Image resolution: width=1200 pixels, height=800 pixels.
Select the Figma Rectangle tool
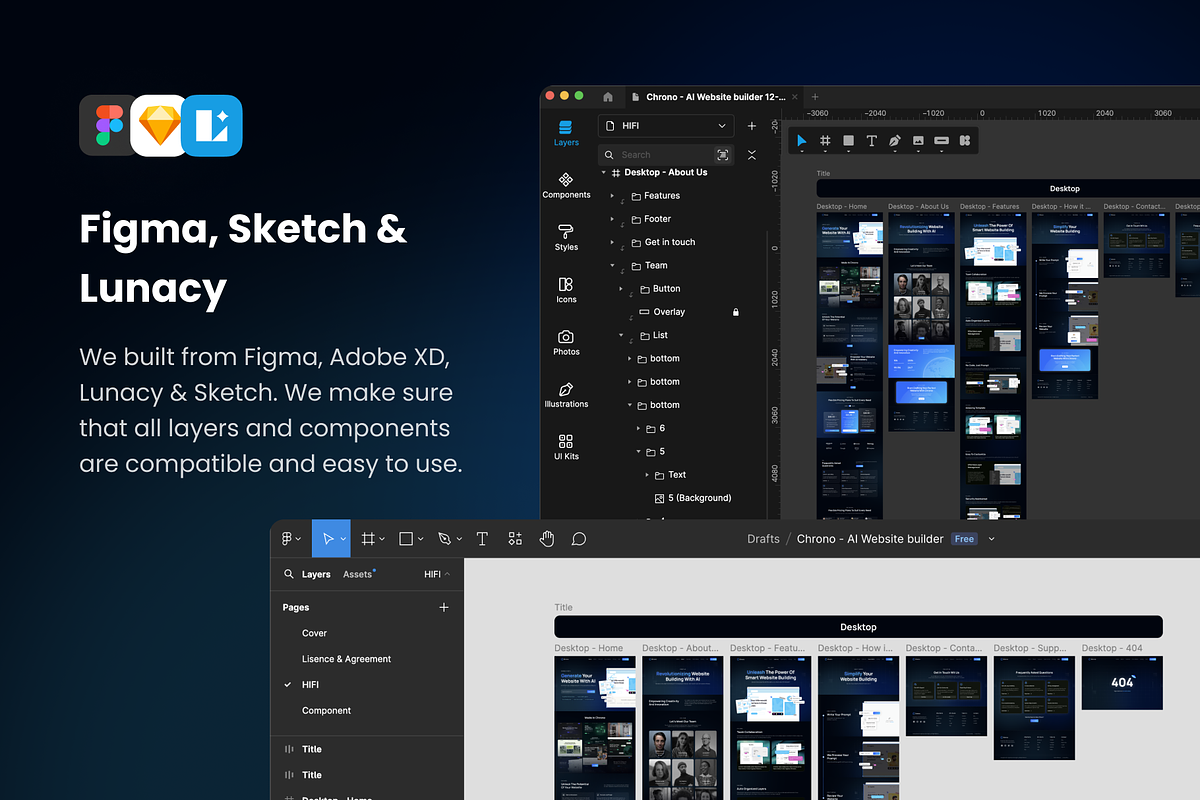[x=406, y=539]
